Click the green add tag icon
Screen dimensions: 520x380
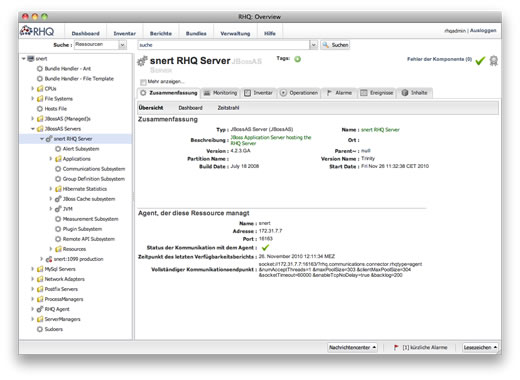pyautogui.click(x=297, y=59)
